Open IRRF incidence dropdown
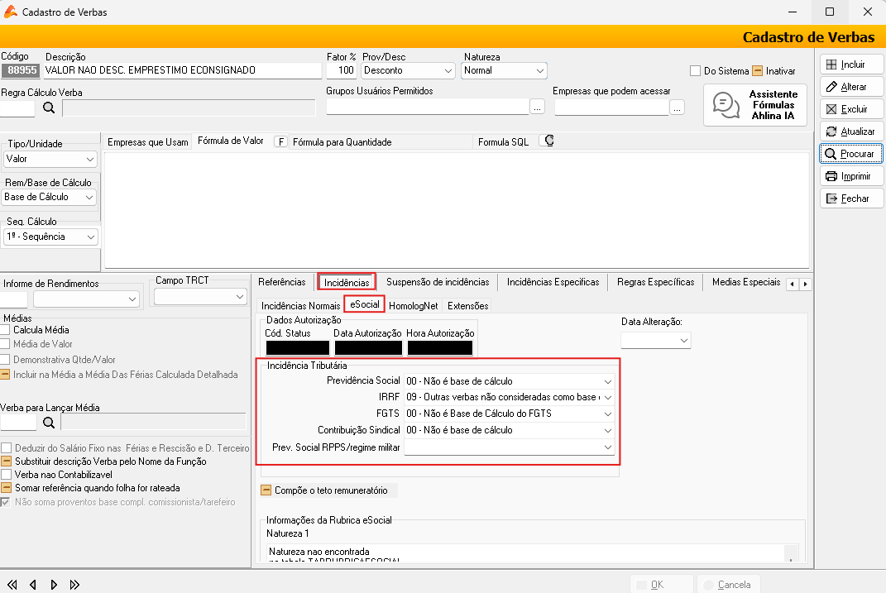This screenshot has height=593, width=886. pos(509,397)
